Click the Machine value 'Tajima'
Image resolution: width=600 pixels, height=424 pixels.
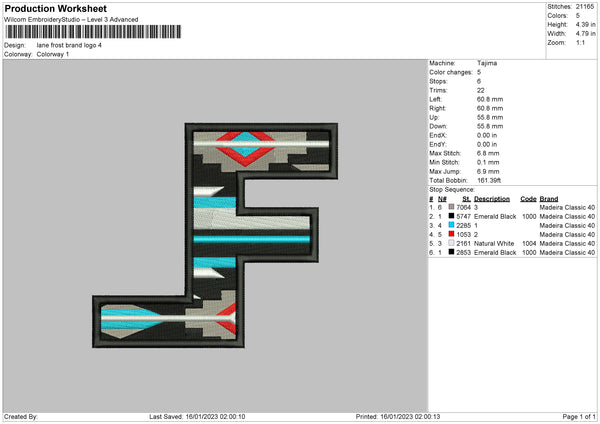point(487,63)
